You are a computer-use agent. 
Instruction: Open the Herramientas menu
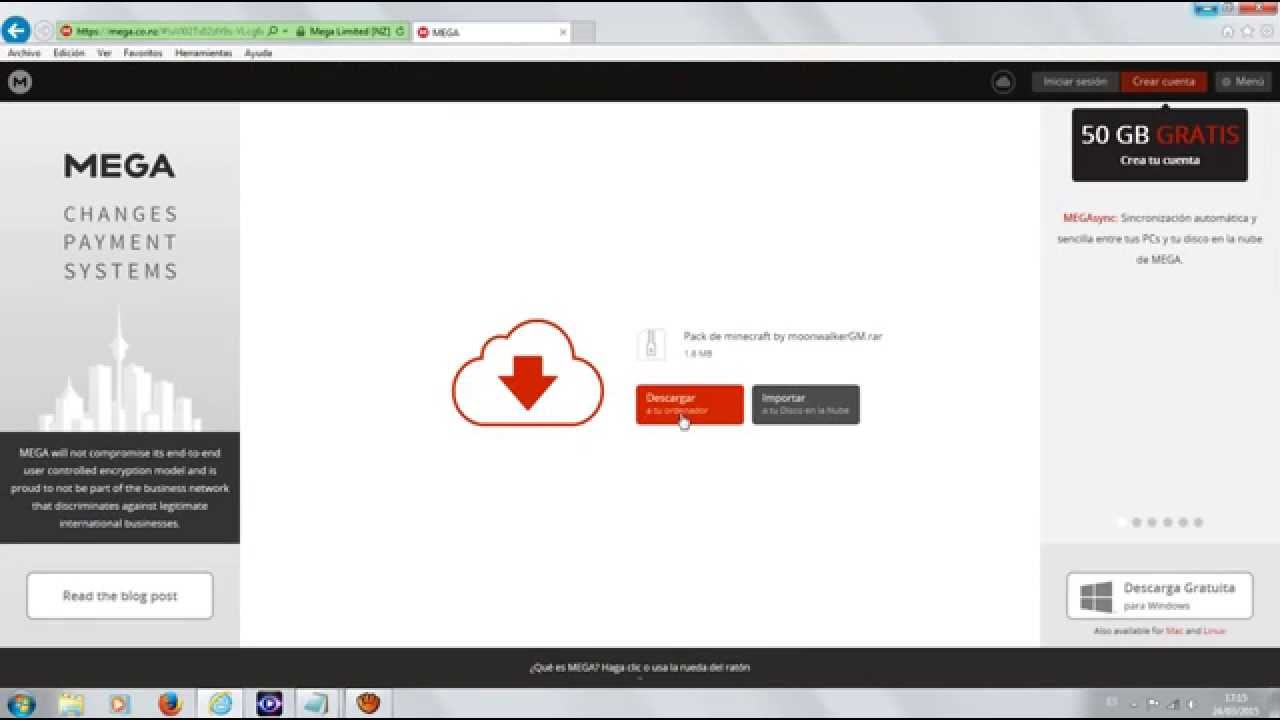tap(204, 53)
